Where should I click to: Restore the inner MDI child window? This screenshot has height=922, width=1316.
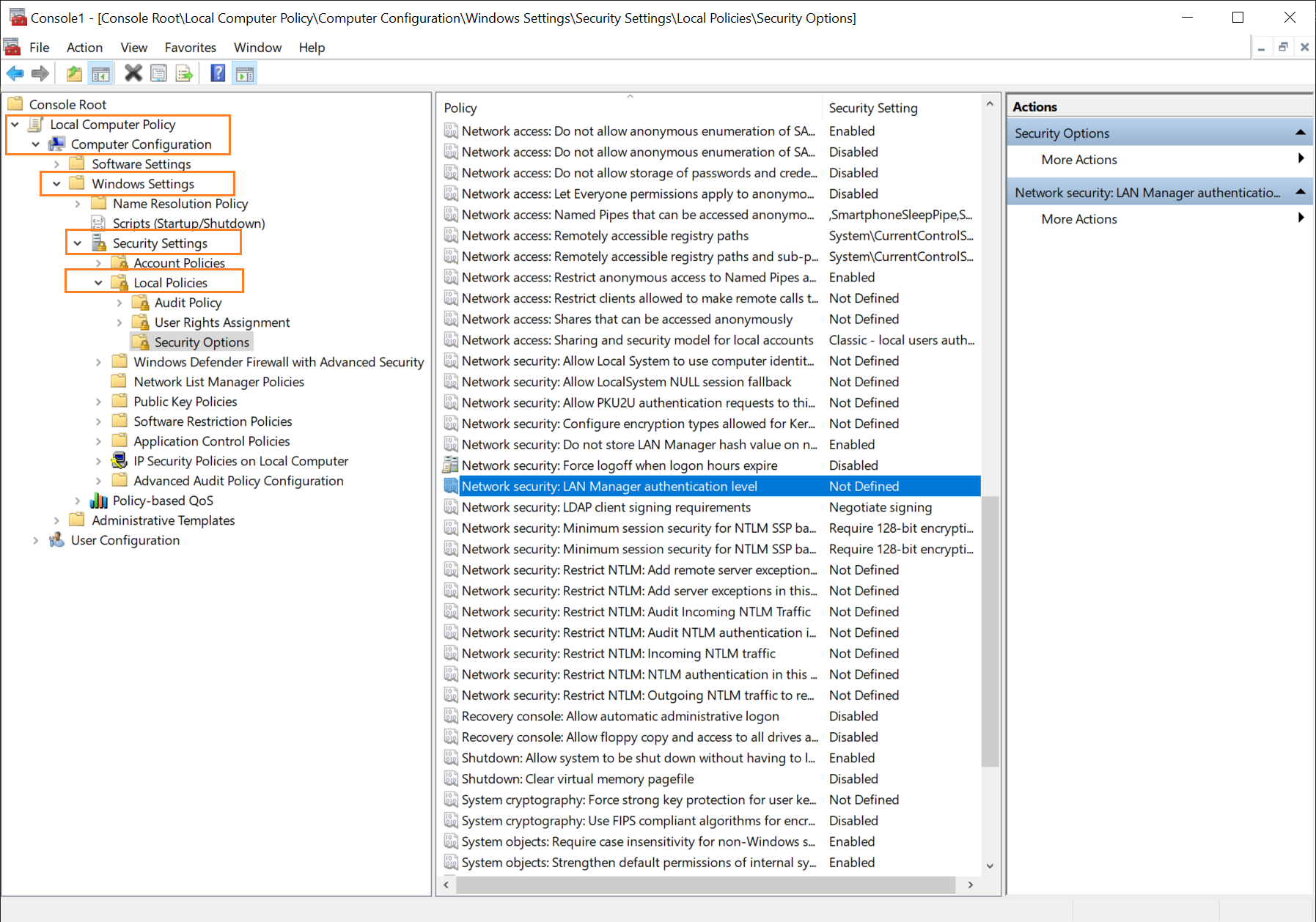(x=1283, y=47)
